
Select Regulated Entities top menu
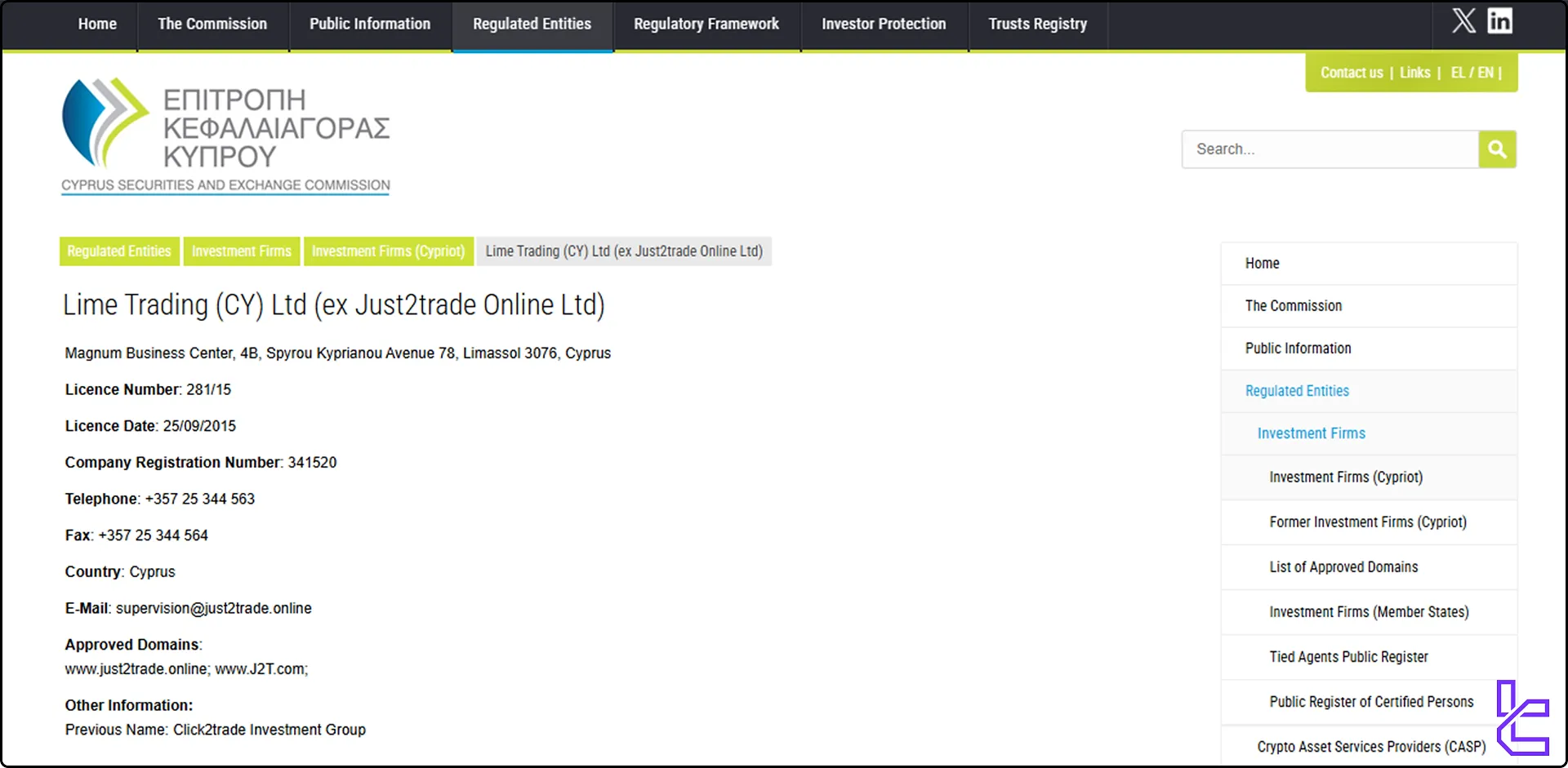[x=532, y=24]
